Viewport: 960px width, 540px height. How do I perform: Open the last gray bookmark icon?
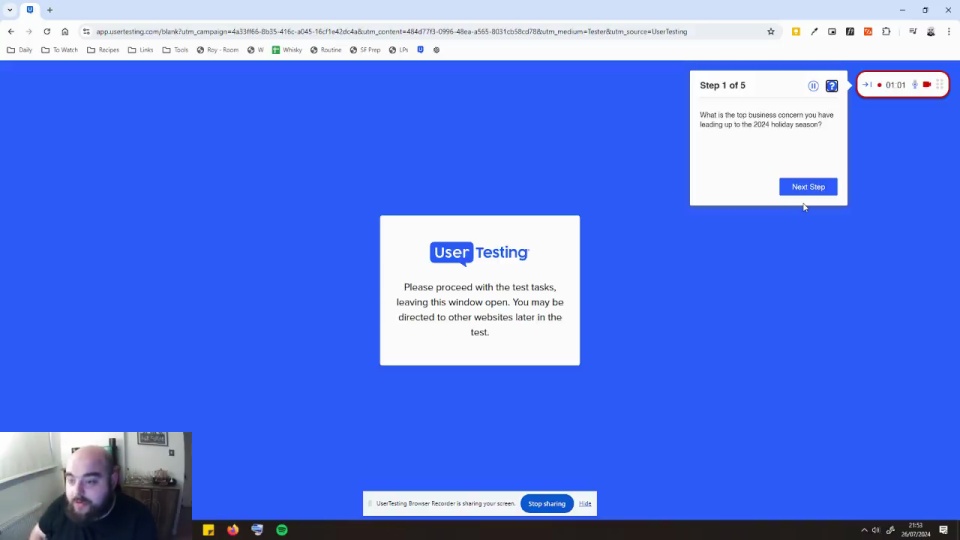click(x=437, y=50)
